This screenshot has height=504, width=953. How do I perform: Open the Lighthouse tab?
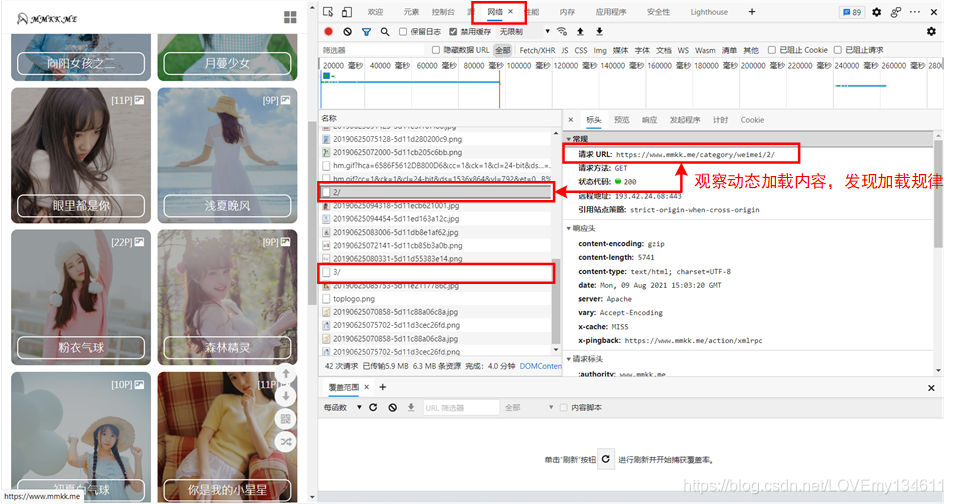tap(709, 12)
